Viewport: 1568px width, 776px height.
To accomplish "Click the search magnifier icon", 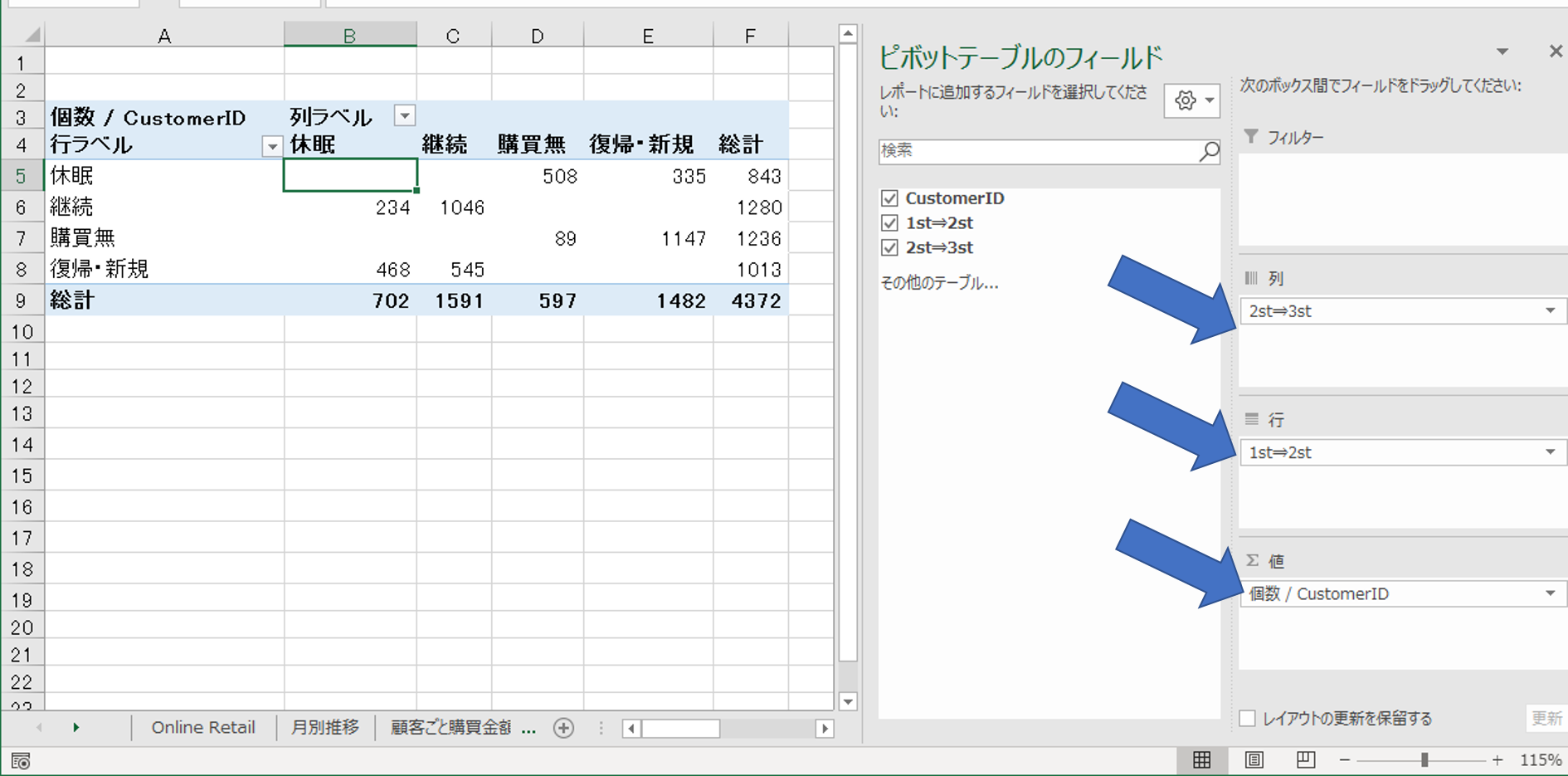I will (1209, 151).
